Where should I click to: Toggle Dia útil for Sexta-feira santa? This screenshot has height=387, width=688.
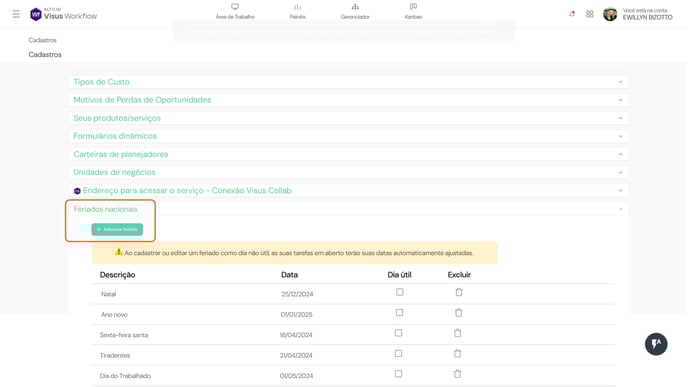(398, 333)
